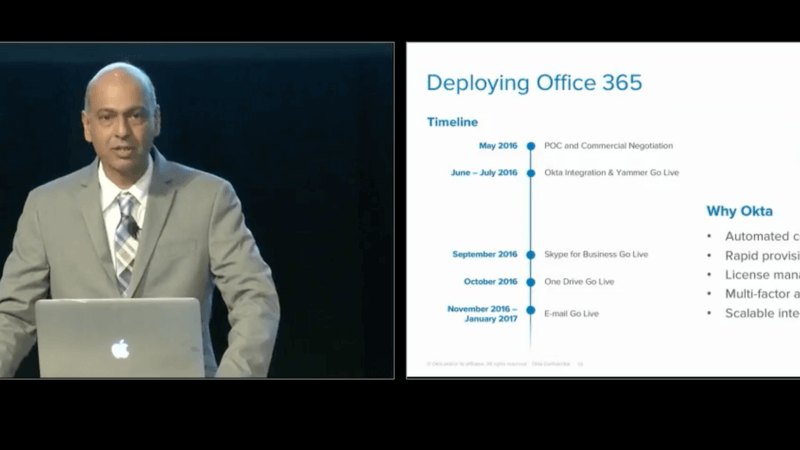This screenshot has height=450, width=800.
Task: Click the November 2016 – January 2017 dot
Action: pyautogui.click(x=531, y=313)
